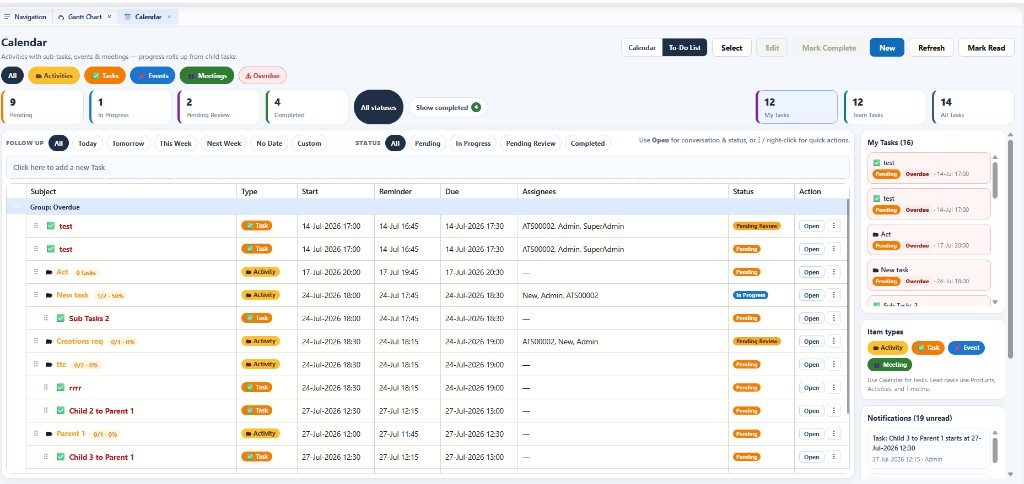This screenshot has width=1024, height=484.
Task: Filter by the green Meetings chip
Action: pos(207,76)
